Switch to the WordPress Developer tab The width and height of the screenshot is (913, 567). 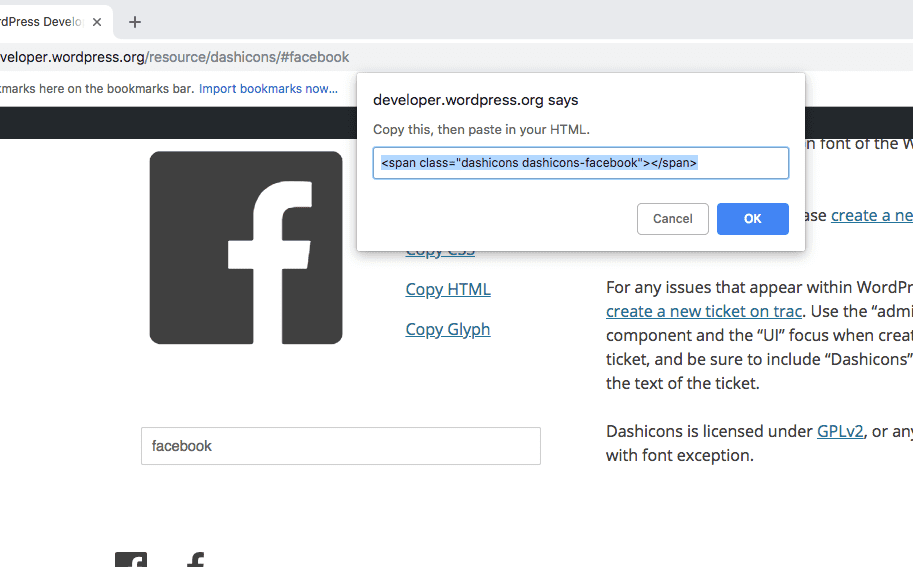[x=40, y=22]
